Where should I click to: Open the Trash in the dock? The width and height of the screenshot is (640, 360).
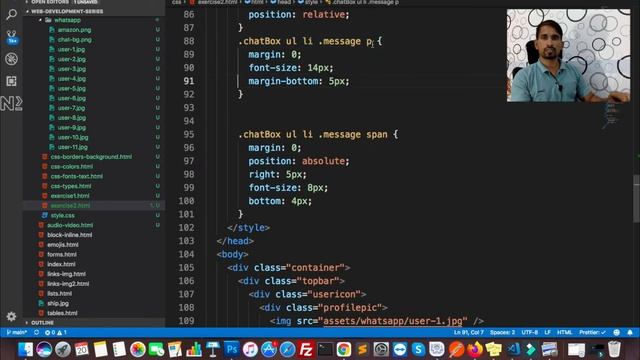tap(614, 349)
